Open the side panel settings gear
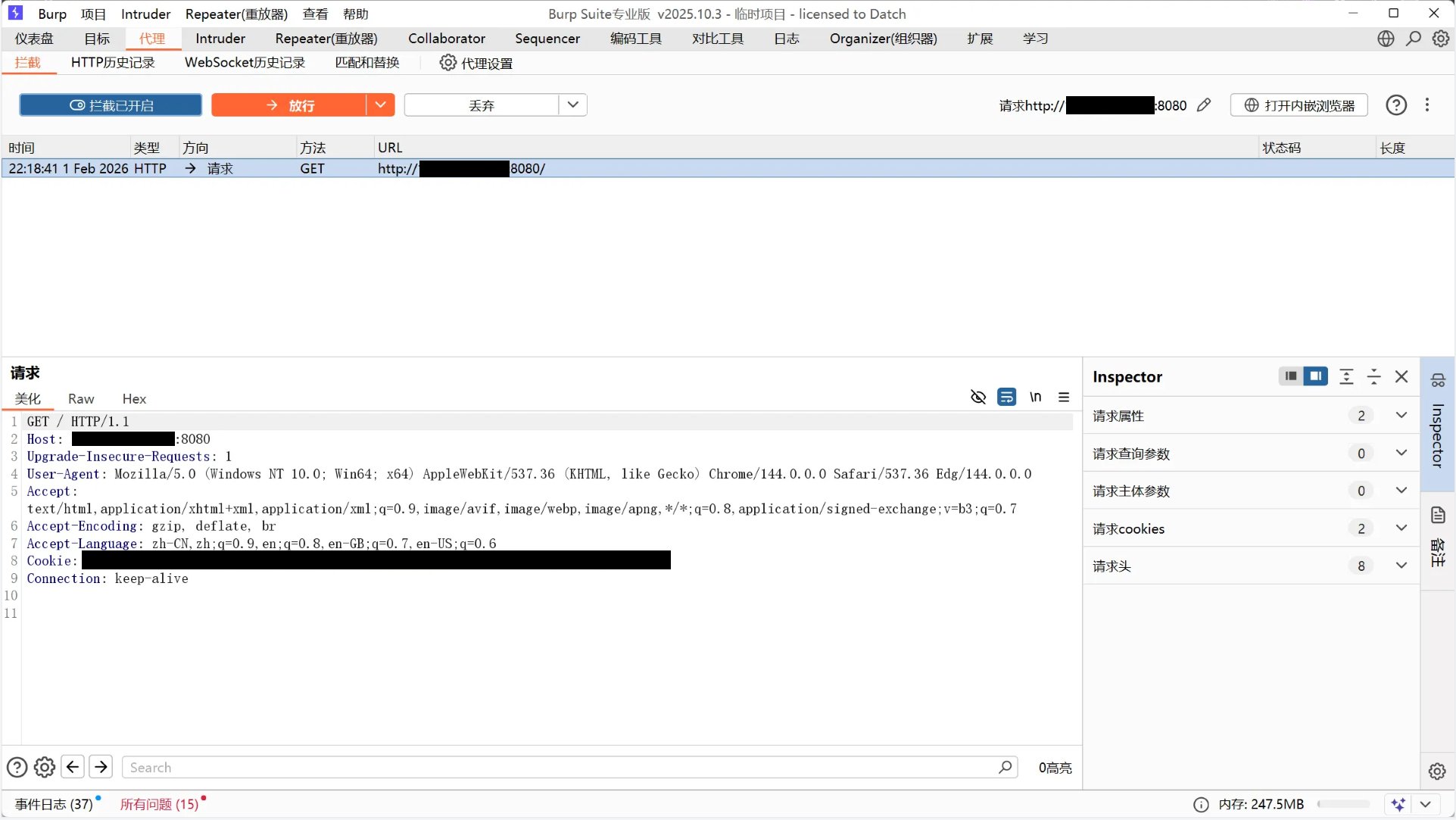The width and height of the screenshot is (1456, 820). pos(1437,771)
